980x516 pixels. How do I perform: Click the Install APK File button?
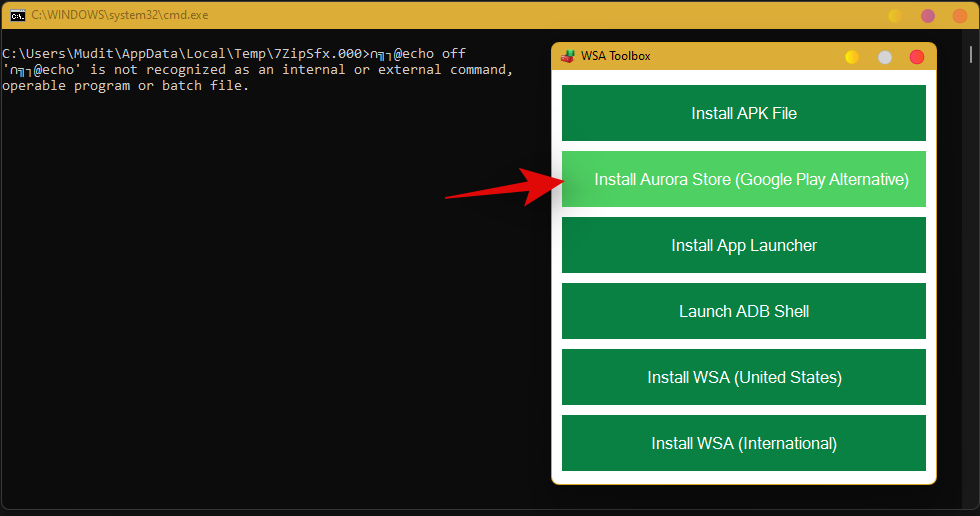[x=743, y=113]
